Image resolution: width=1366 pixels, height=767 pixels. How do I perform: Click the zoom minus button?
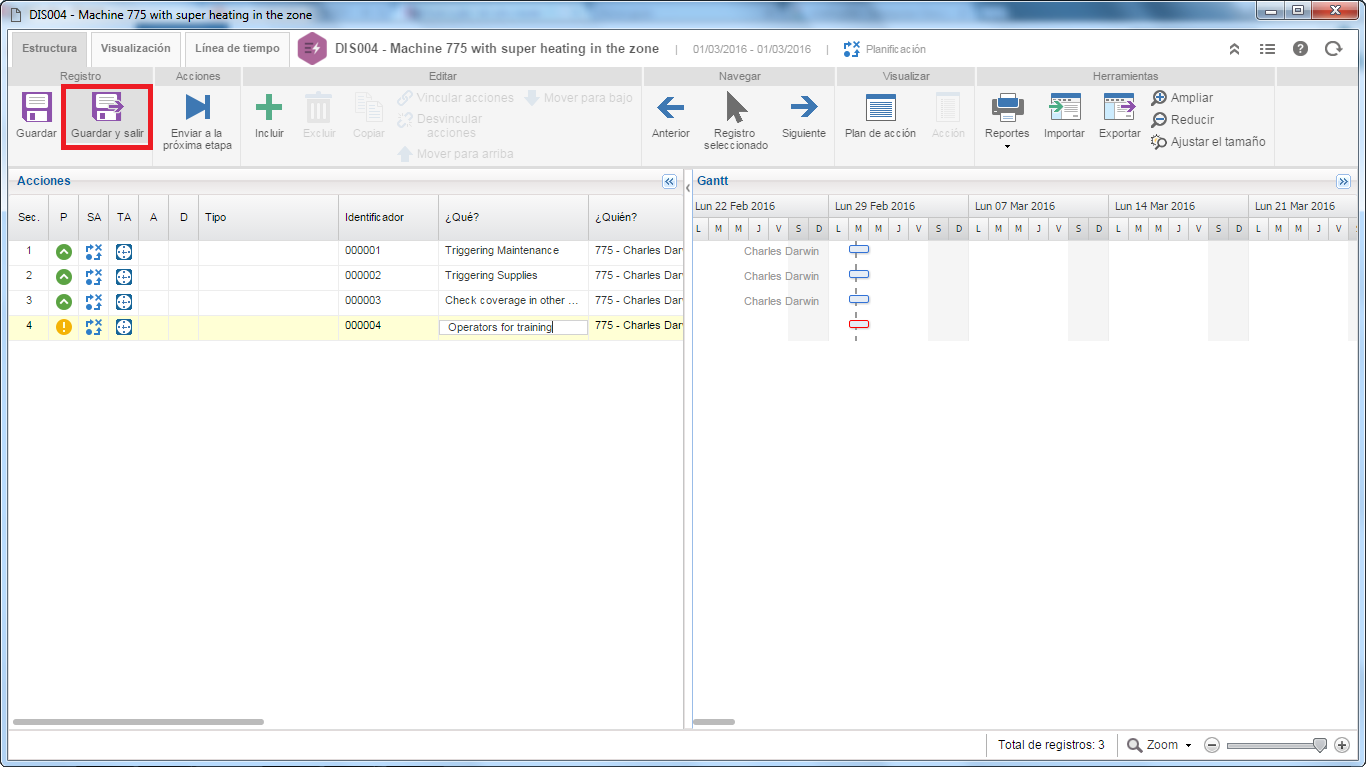click(x=1212, y=745)
